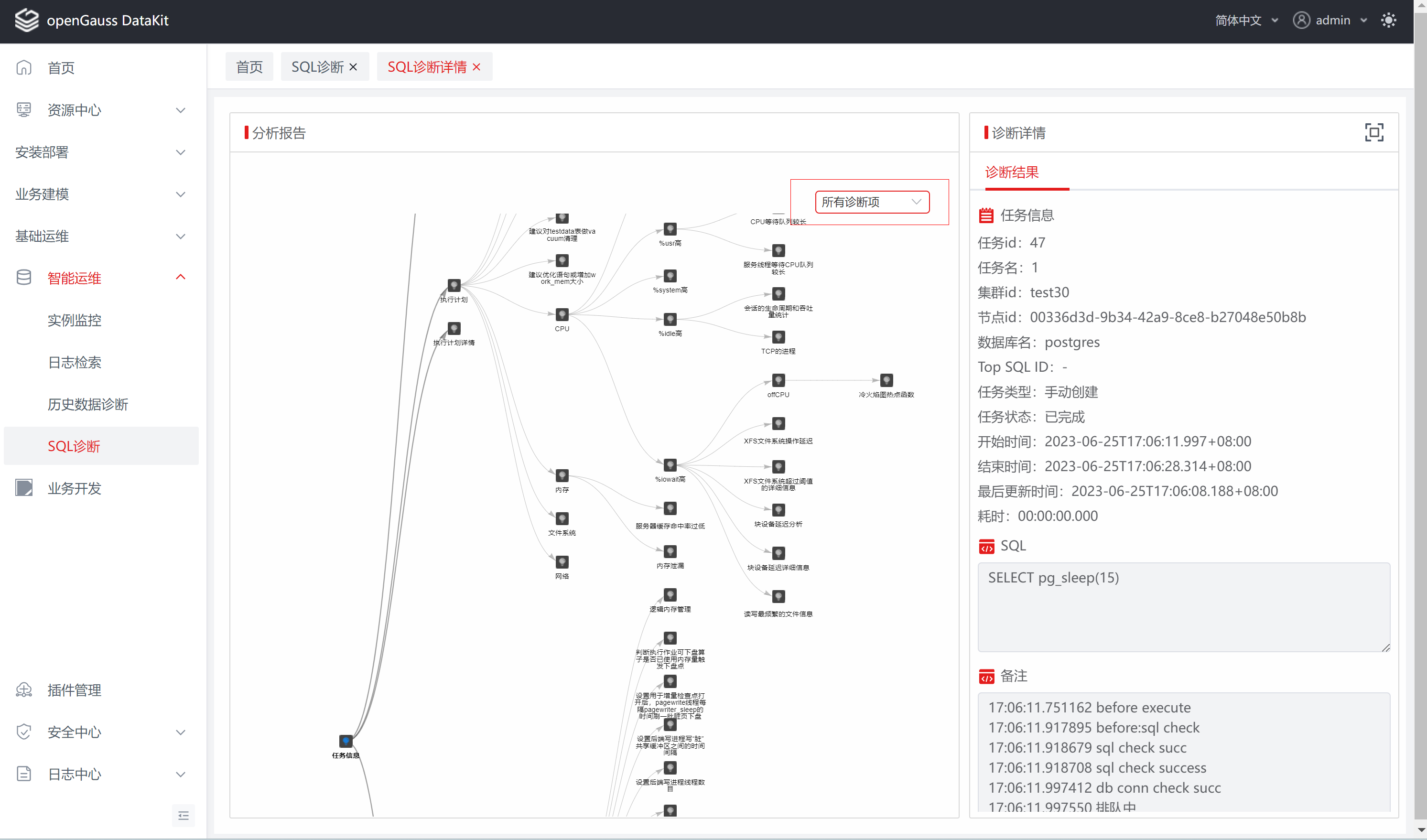Select the 任务信息 blue node icon
Image resolution: width=1427 pixels, height=840 pixels.
(346, 741)
